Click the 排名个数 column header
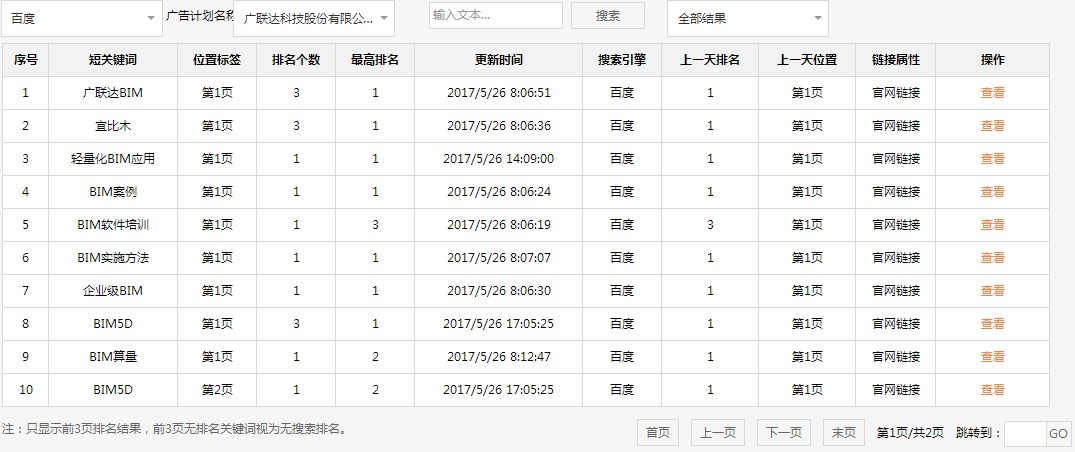 coord(296,60)
